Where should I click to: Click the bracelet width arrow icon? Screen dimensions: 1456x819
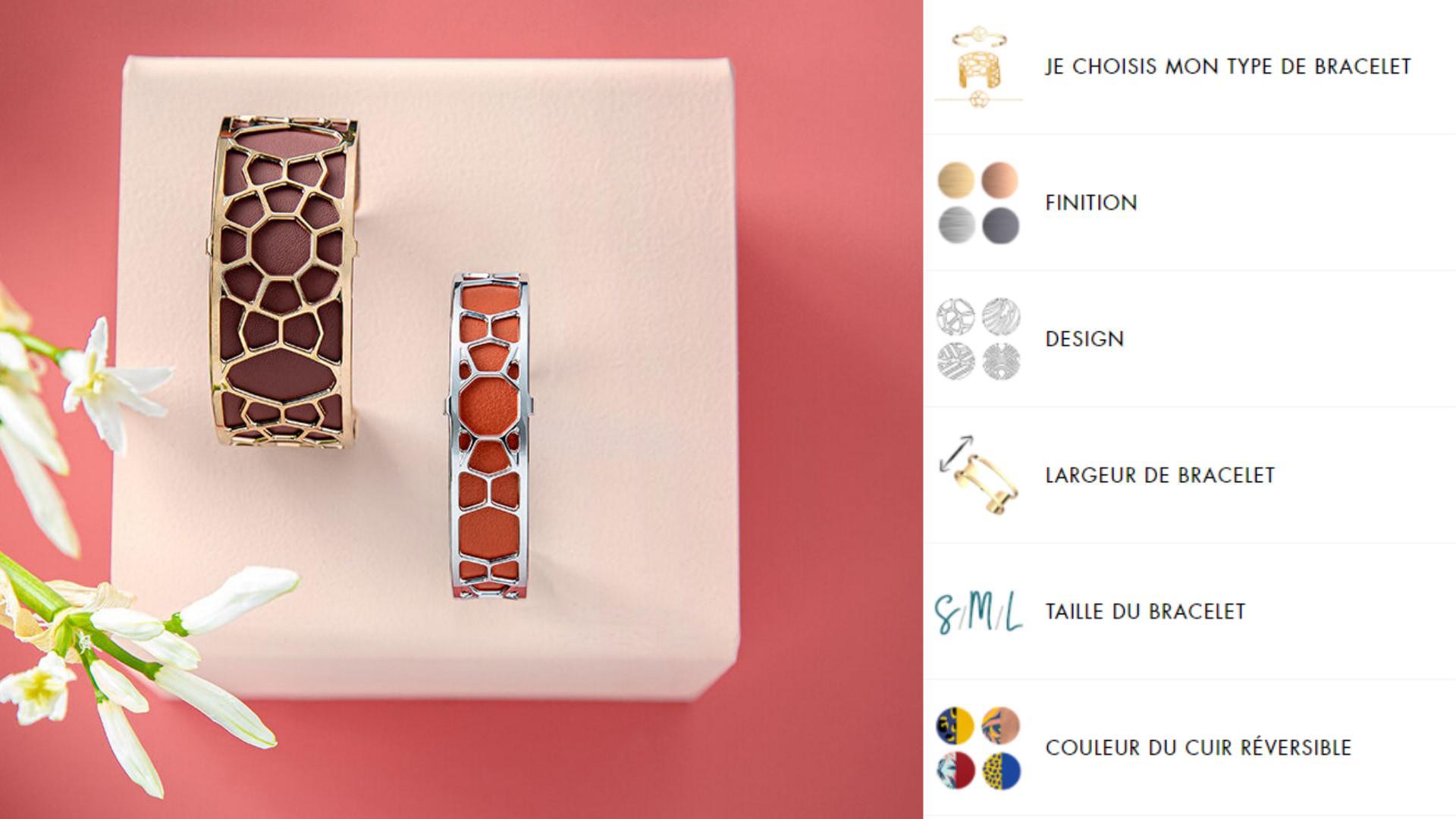pos(978,475)
